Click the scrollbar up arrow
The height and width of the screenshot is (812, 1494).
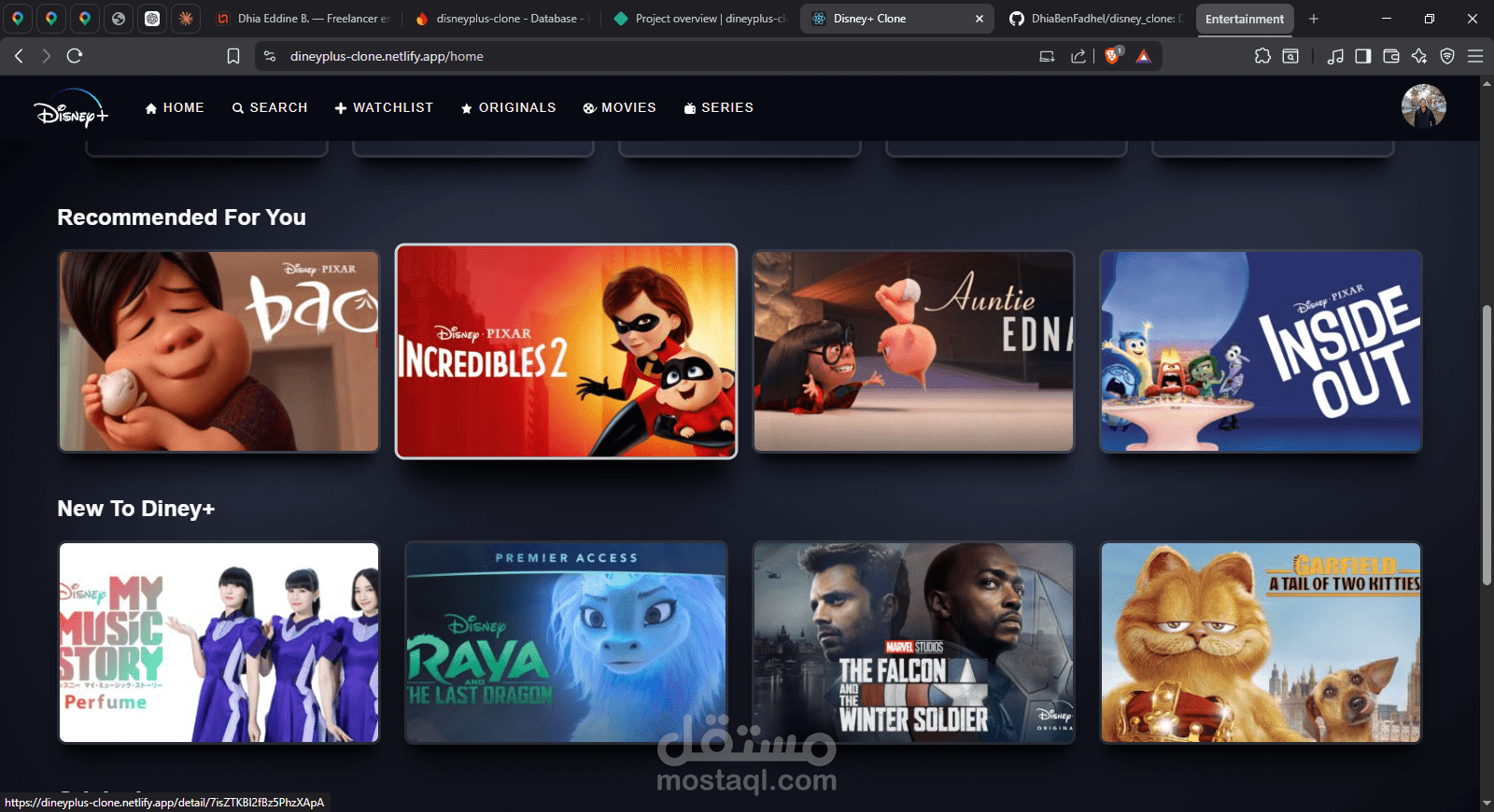(x=1487, y=83)
